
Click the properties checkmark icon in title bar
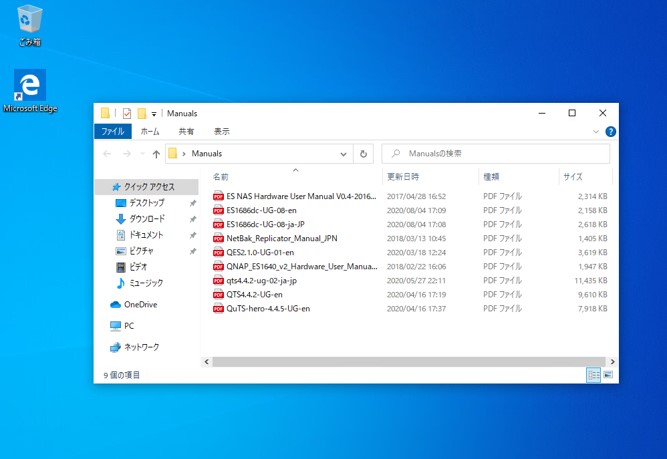coord(127,114)
